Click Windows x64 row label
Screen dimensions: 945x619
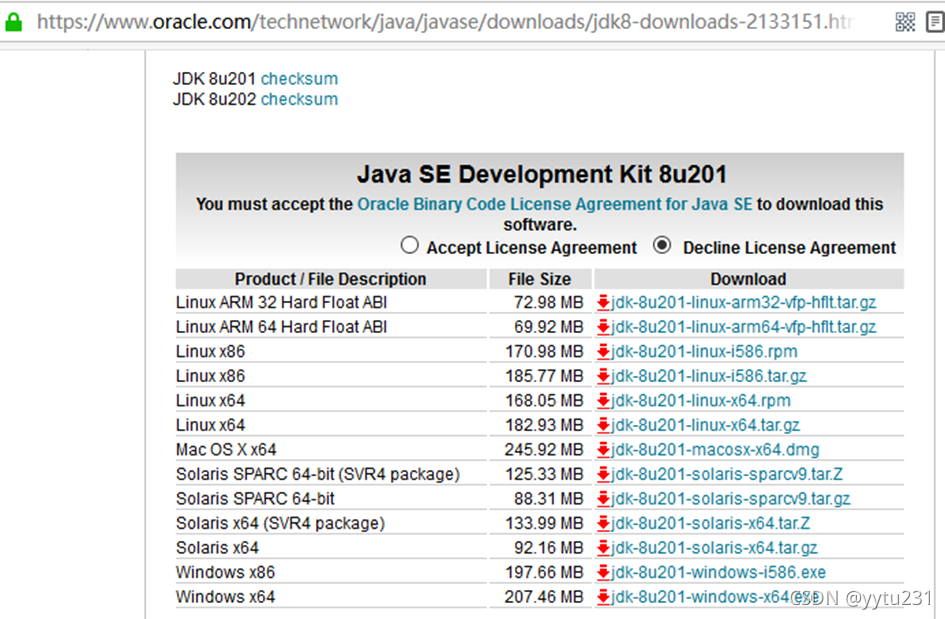point(225,597)
